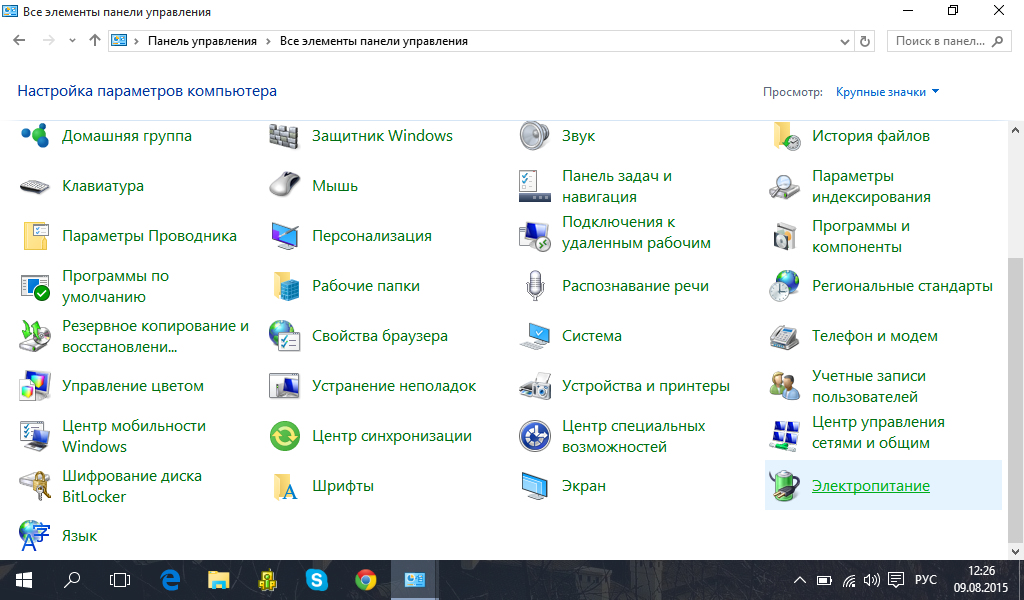
Task: Click the Поиск в панели search field
Action: pos(949,41)
